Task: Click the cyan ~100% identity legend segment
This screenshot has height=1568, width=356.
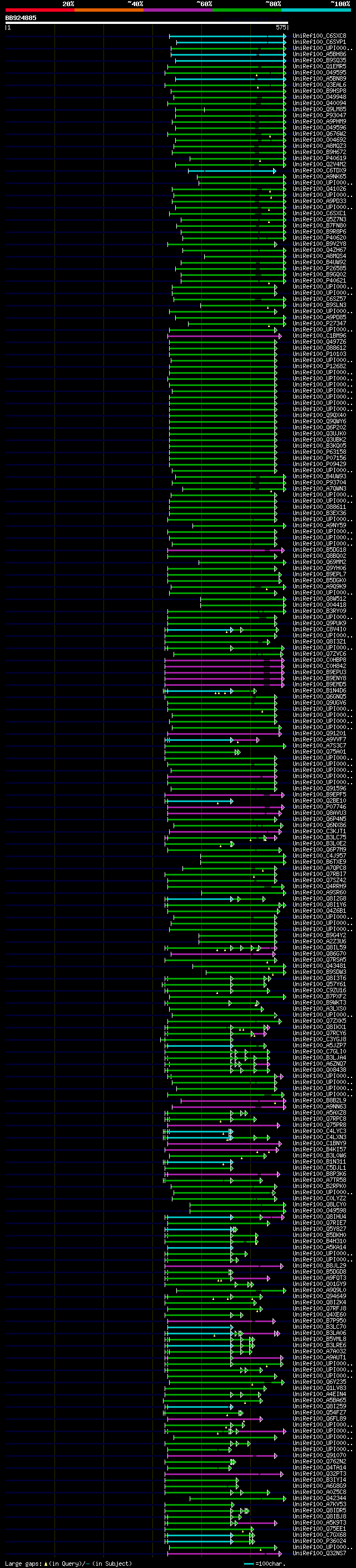Action: point(316,10)
